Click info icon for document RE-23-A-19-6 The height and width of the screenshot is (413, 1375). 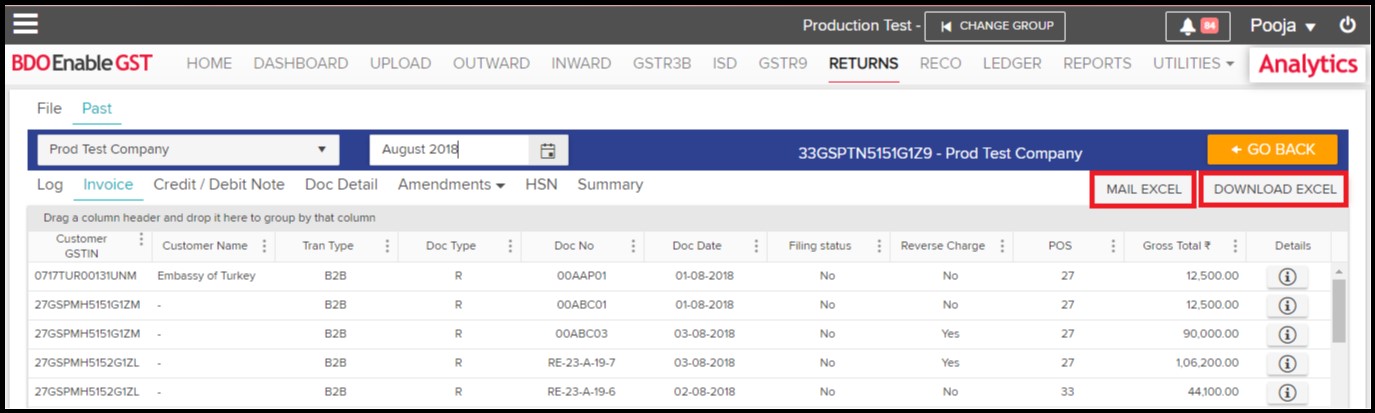[x=1287, y=393]
